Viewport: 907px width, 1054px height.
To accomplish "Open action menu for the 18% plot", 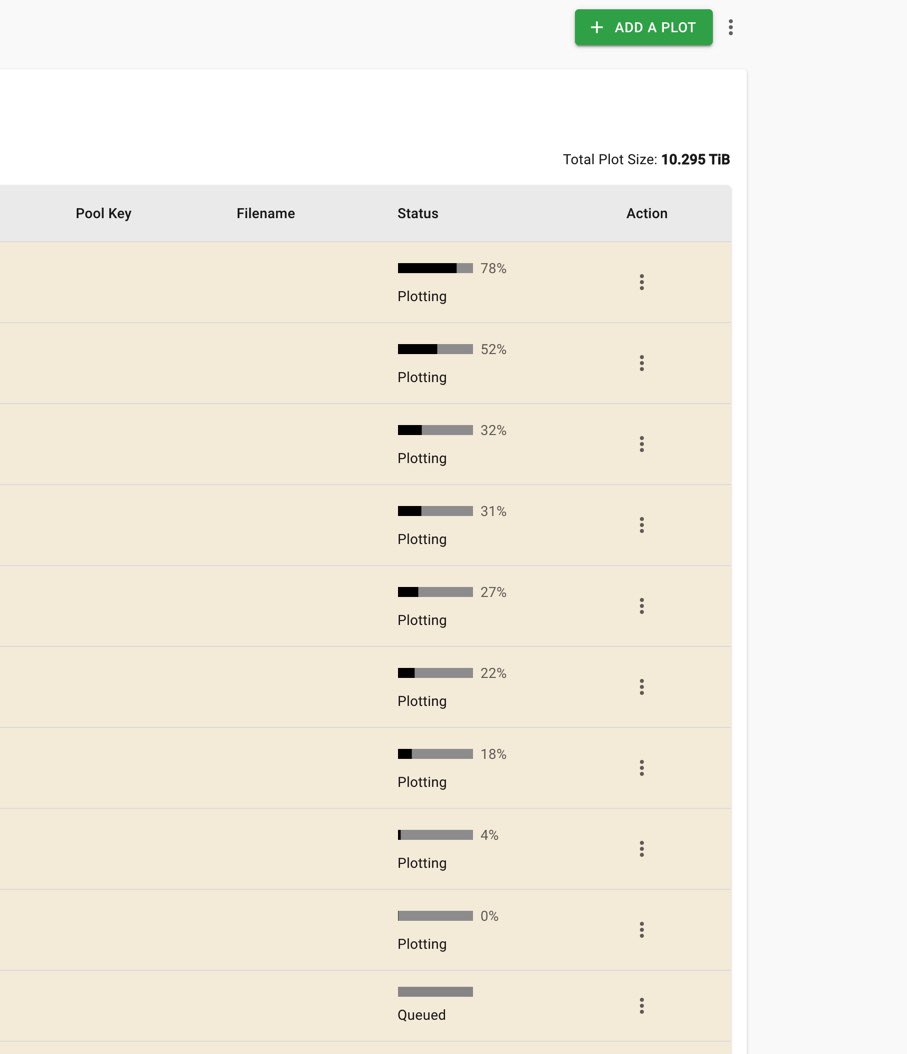I will [642, 768].
